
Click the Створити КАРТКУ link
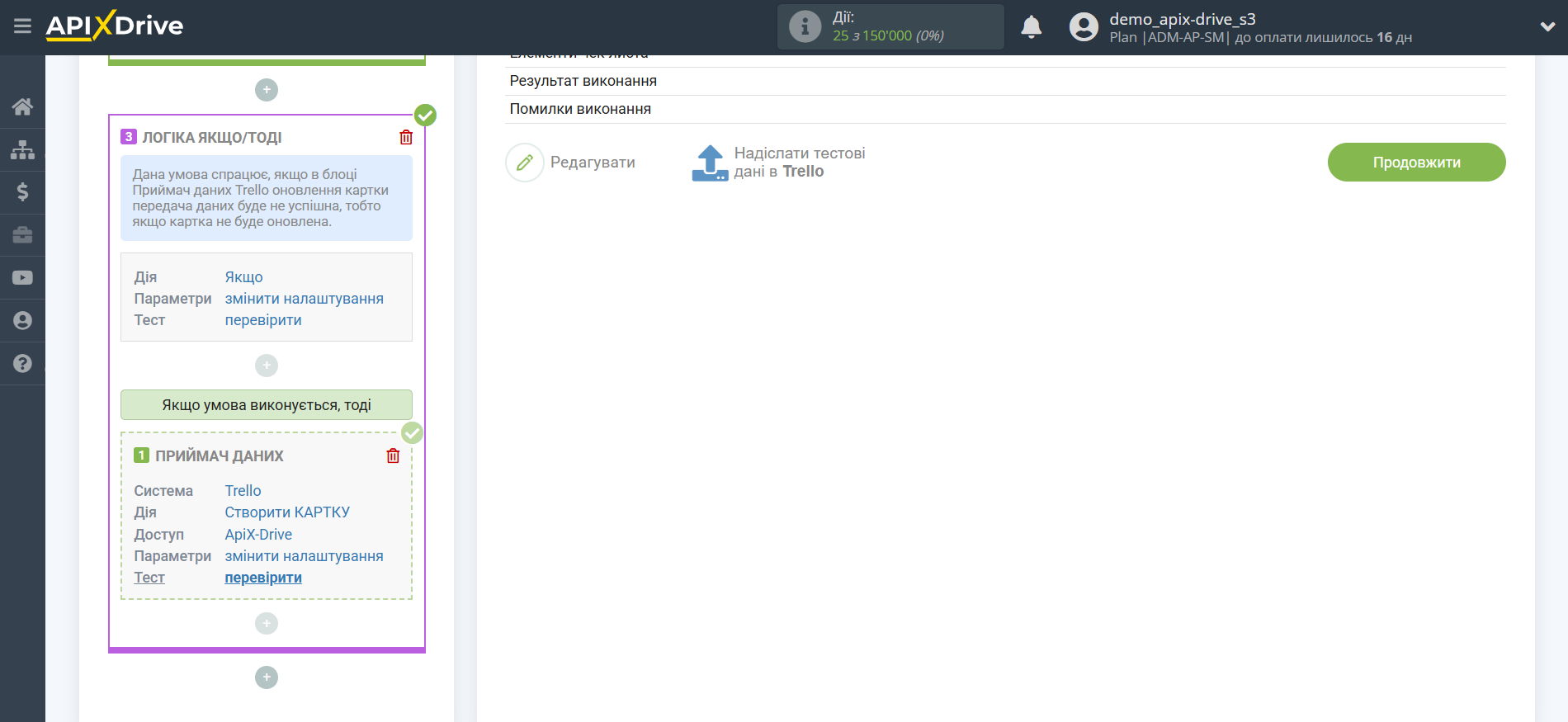click(x=287, y=512)
